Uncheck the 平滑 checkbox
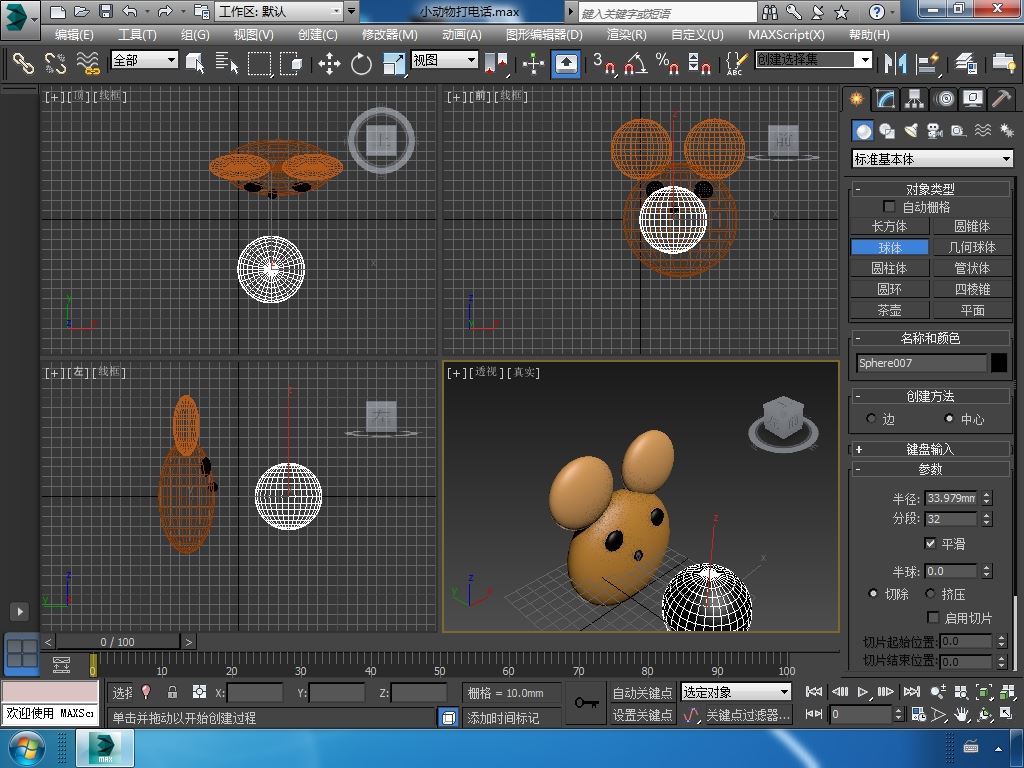The image size is (1024, 768). (x=931, y=543)
